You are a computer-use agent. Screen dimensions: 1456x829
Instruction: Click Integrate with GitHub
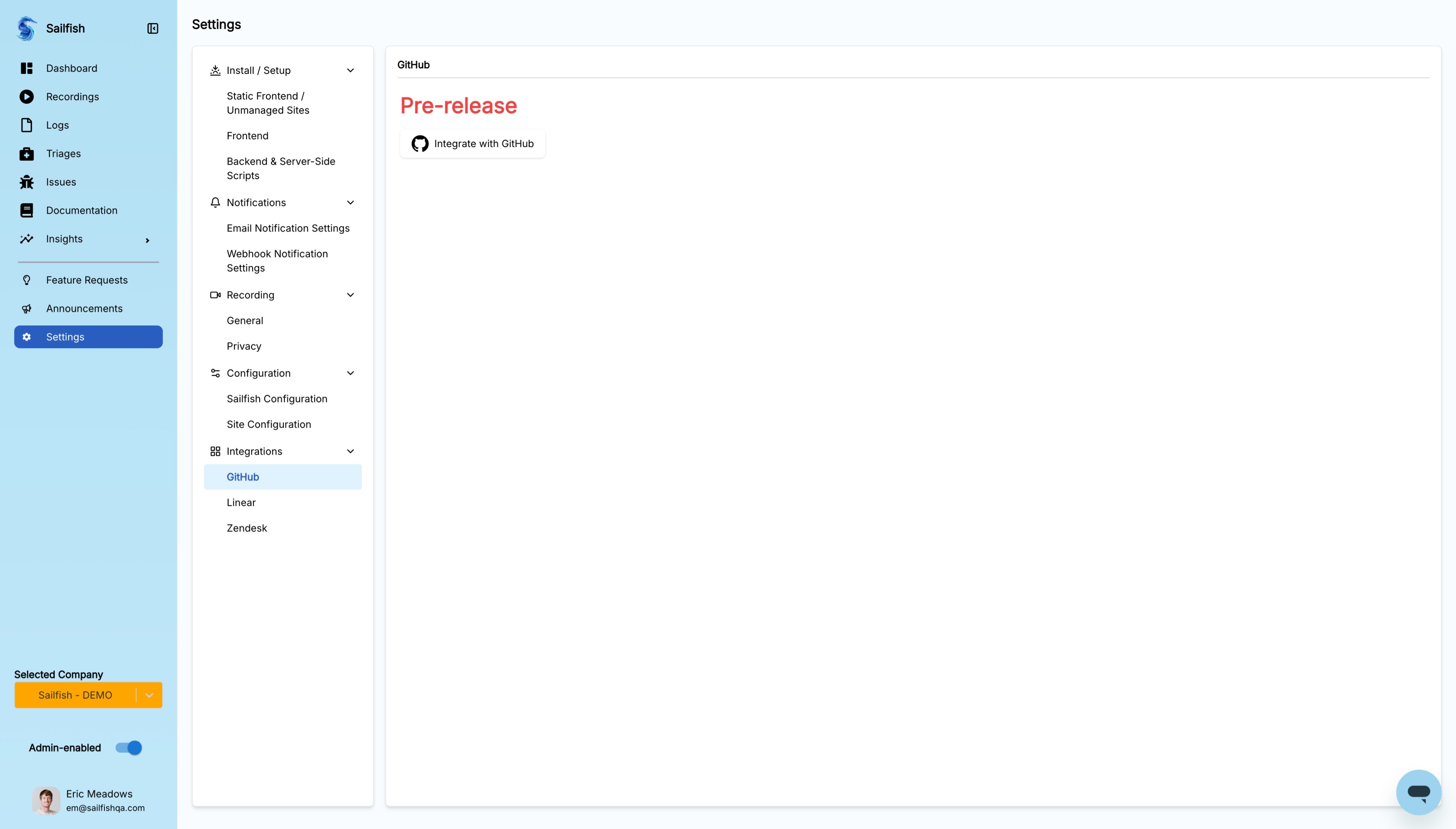pyautogui.click(x=472, y=143)
